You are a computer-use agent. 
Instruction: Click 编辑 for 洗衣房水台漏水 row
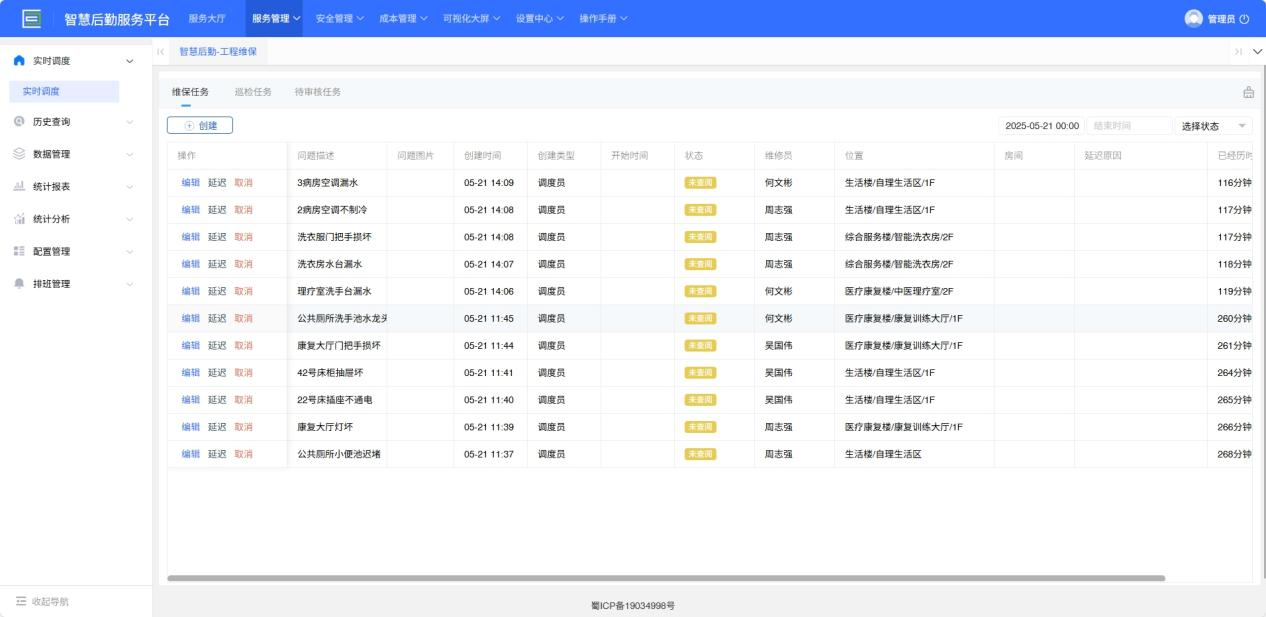pos(190,264)
